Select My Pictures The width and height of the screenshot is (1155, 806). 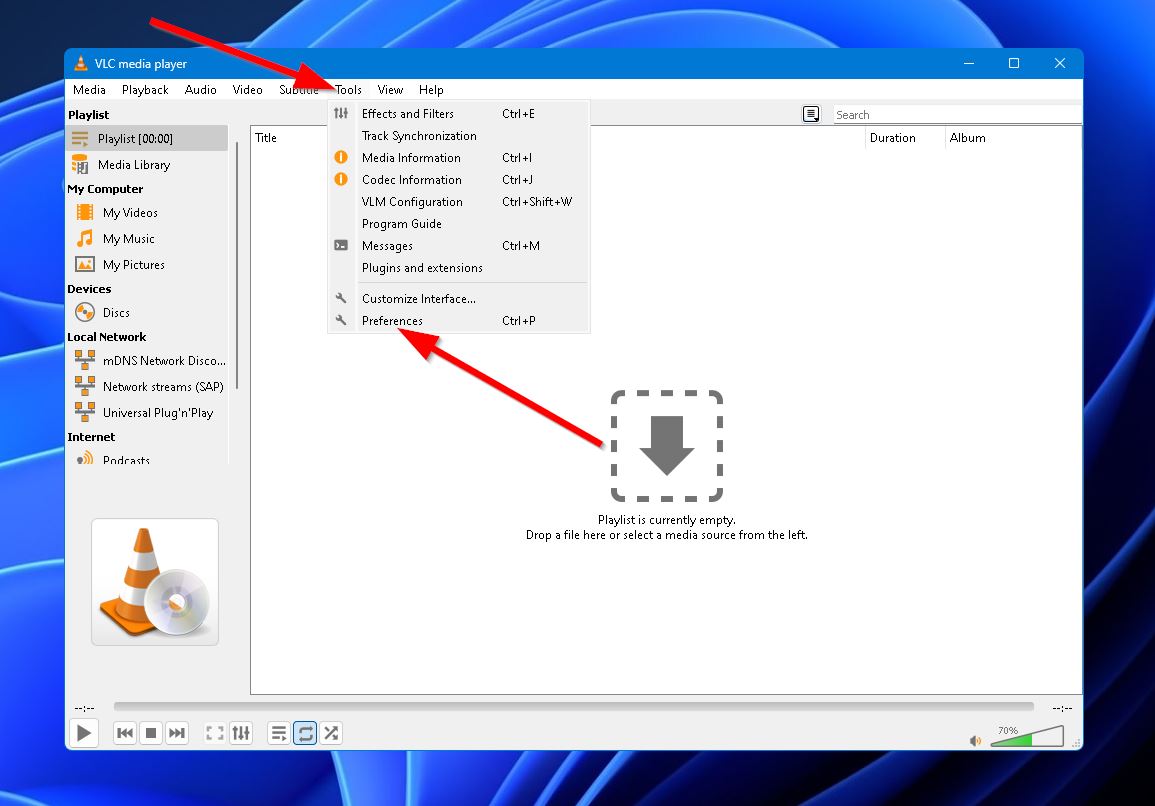147,264
